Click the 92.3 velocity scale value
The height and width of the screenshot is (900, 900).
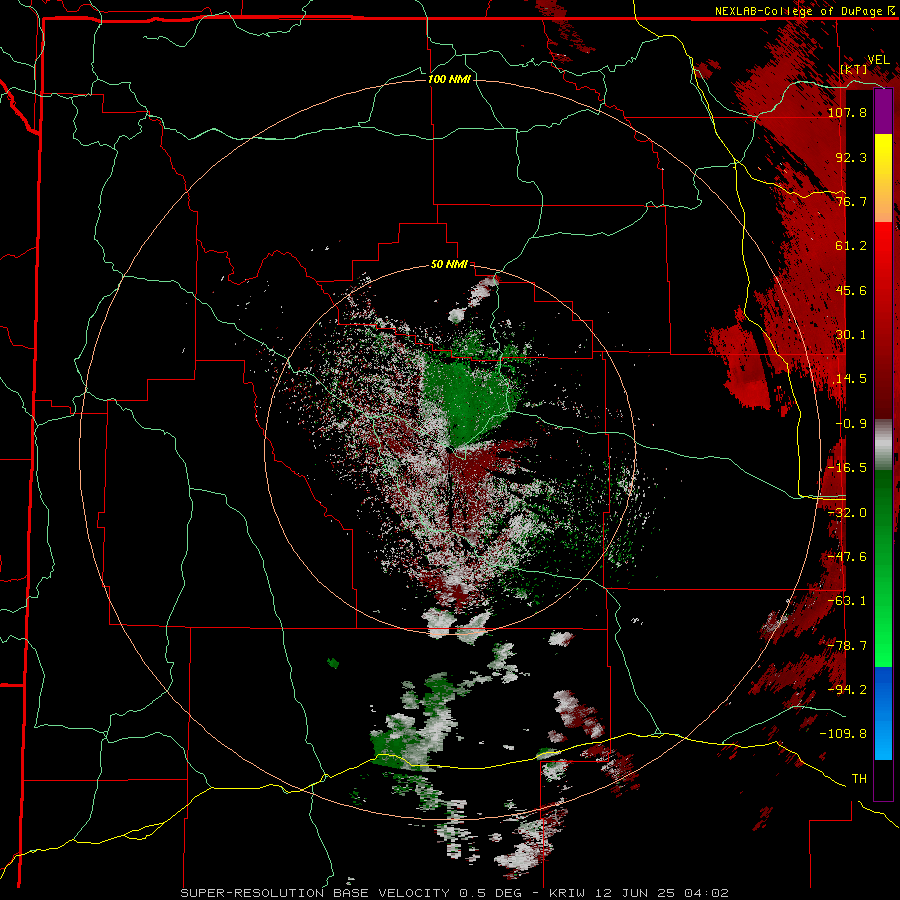(x=851, y=157)
